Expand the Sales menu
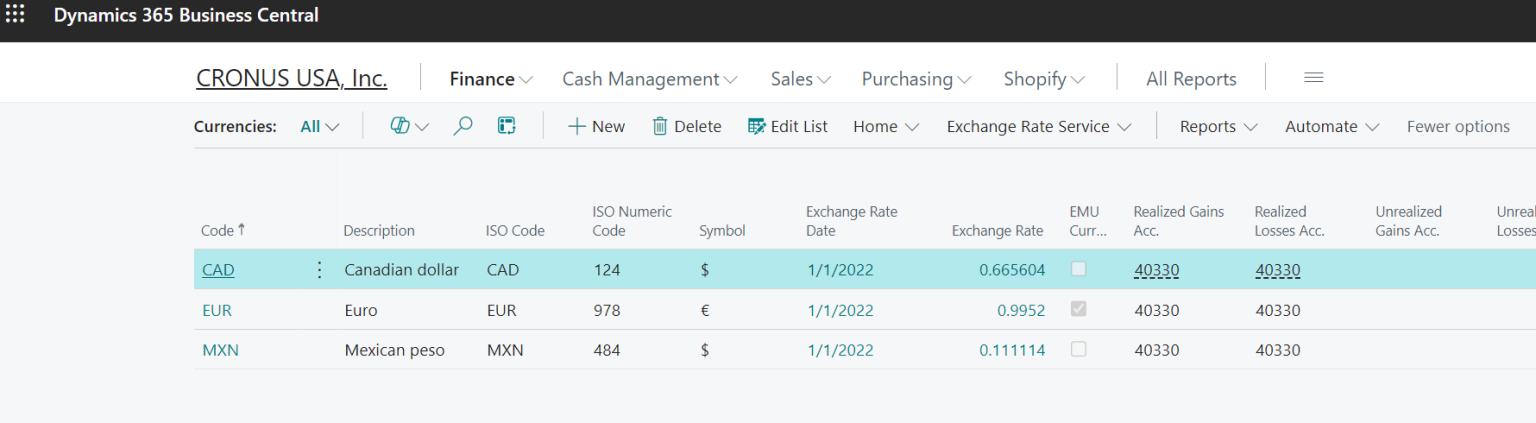The height and width of the screenshot is (423, 1536). pyautogui.click(x=801, y=79)
